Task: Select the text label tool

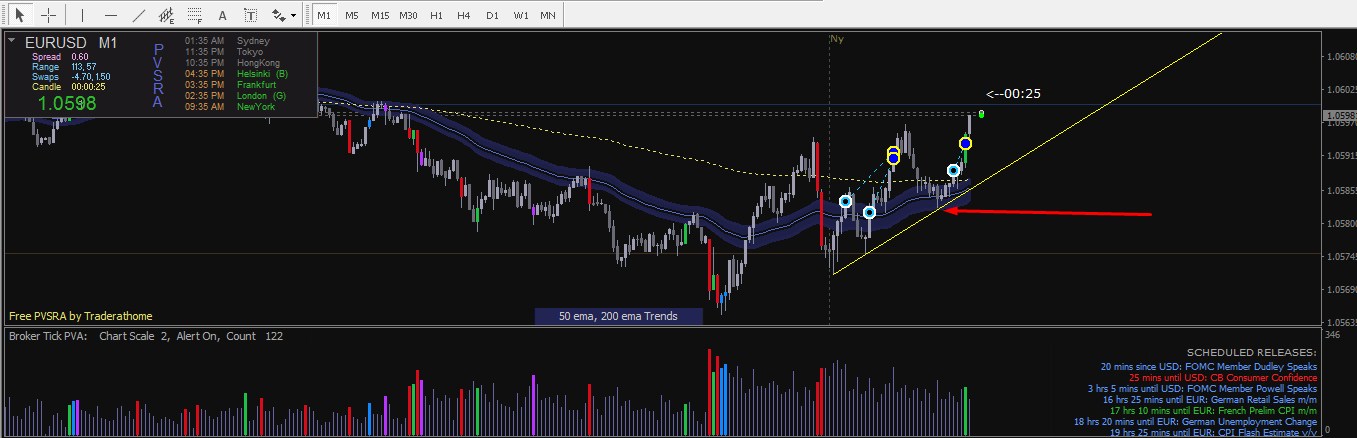Action: [x=250, y=16]
